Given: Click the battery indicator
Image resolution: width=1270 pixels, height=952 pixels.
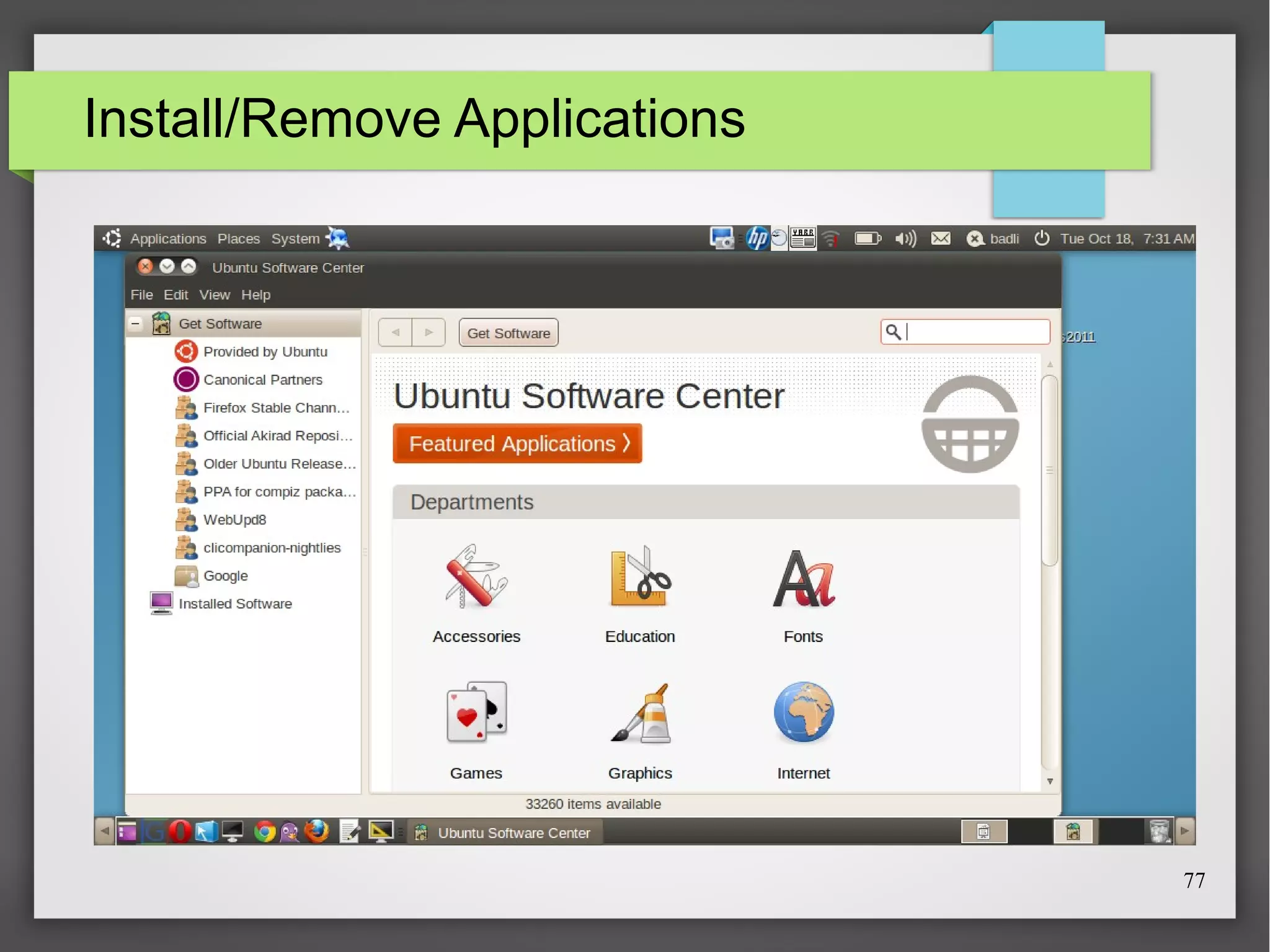Looking at the screenshot, I should [x=868, y=238].
